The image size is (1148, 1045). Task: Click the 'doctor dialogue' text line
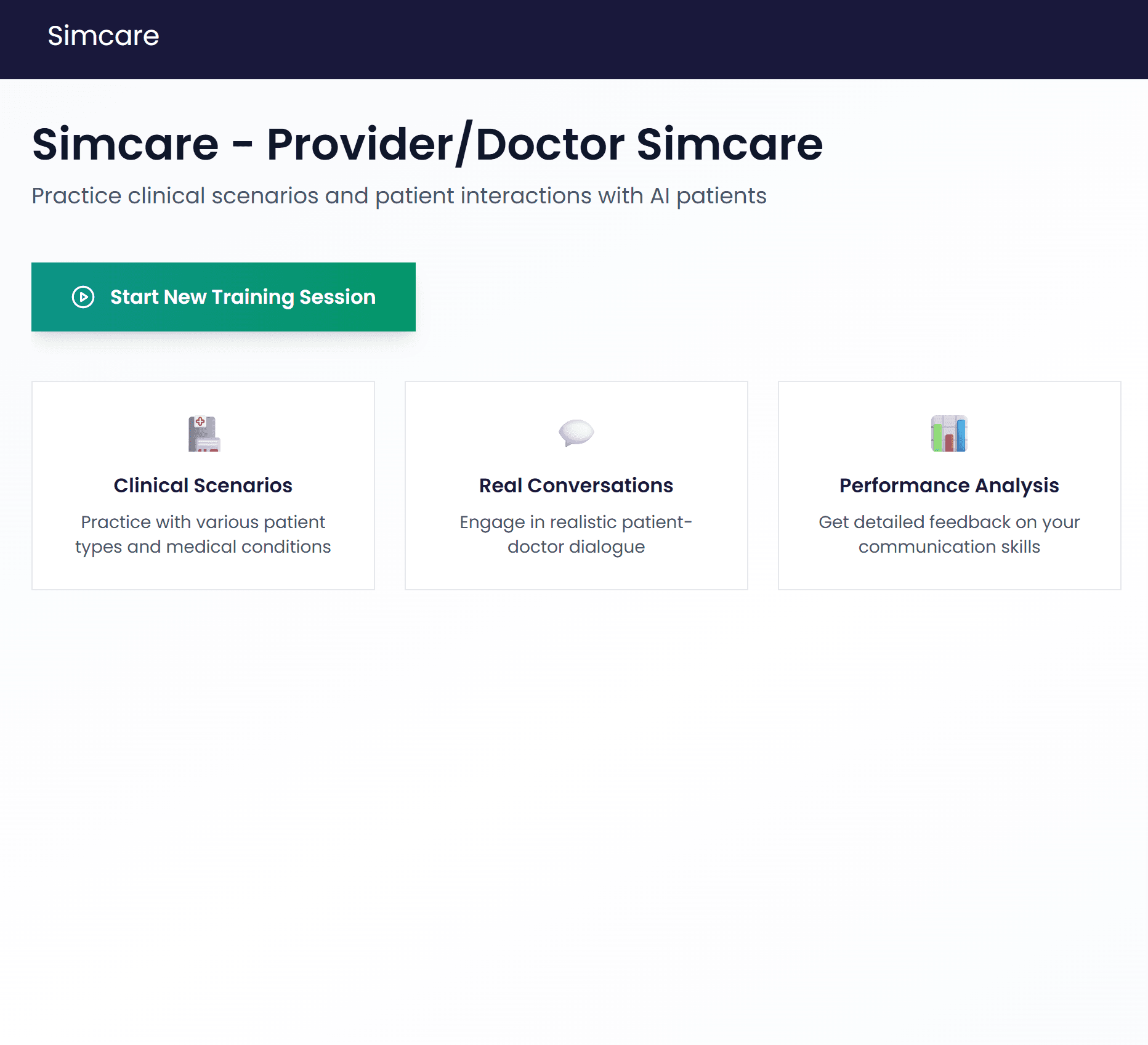[x=576, y=547]
